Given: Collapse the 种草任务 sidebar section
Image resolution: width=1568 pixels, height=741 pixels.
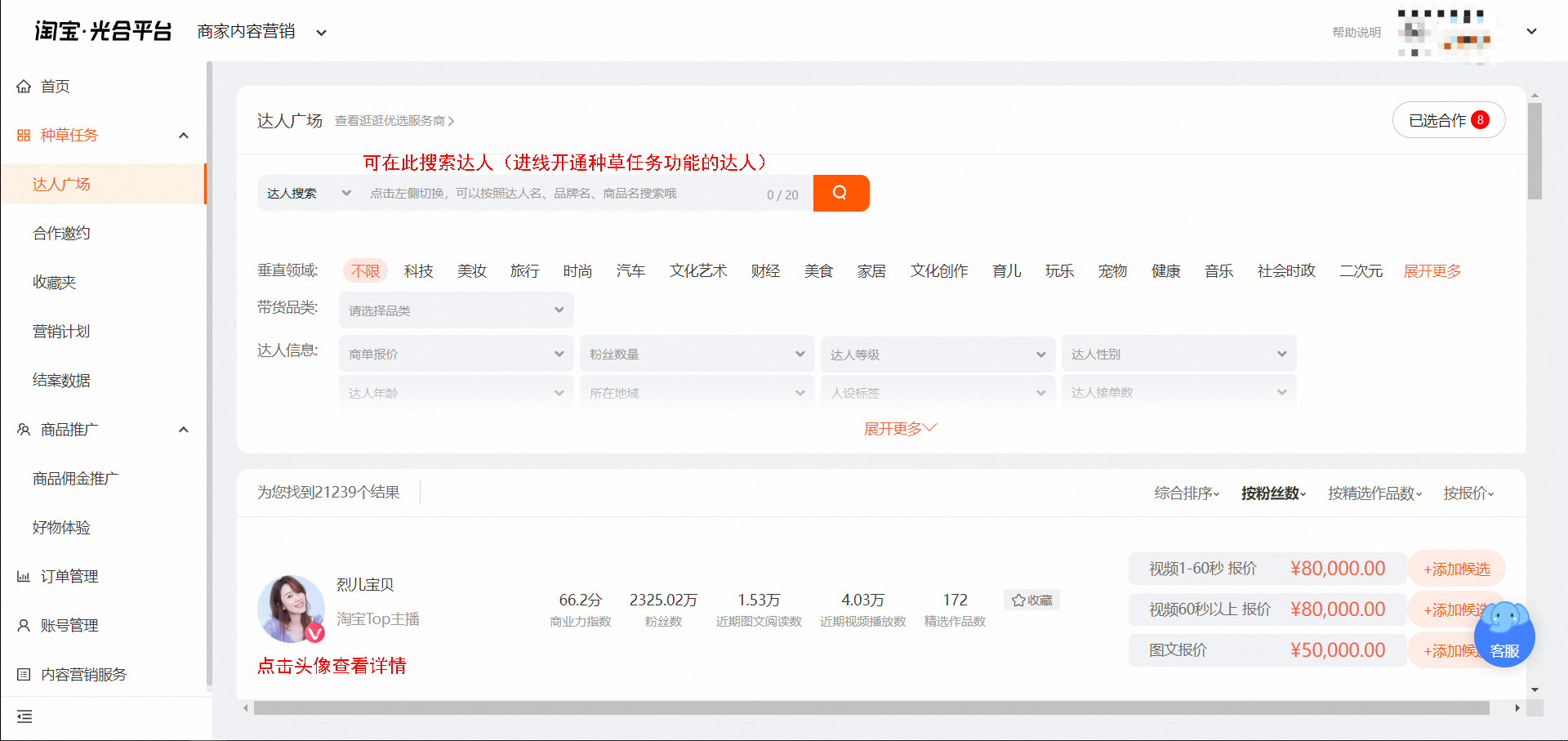Looking at the screenshot, I should click(184, 136).
